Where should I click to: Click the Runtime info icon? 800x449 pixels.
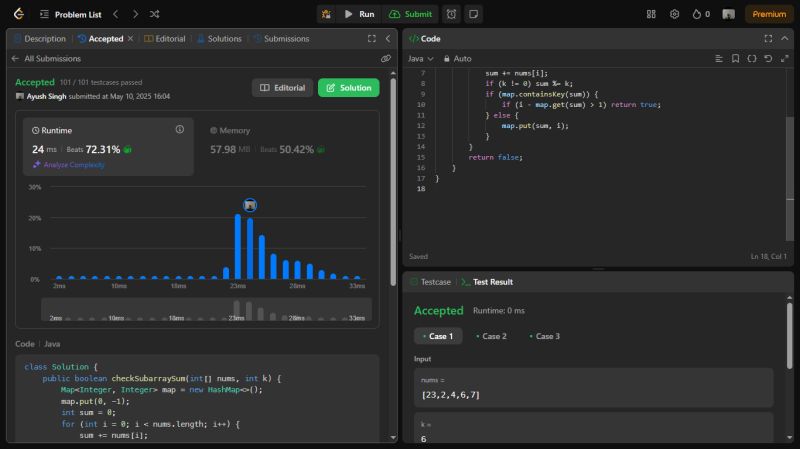180,130
